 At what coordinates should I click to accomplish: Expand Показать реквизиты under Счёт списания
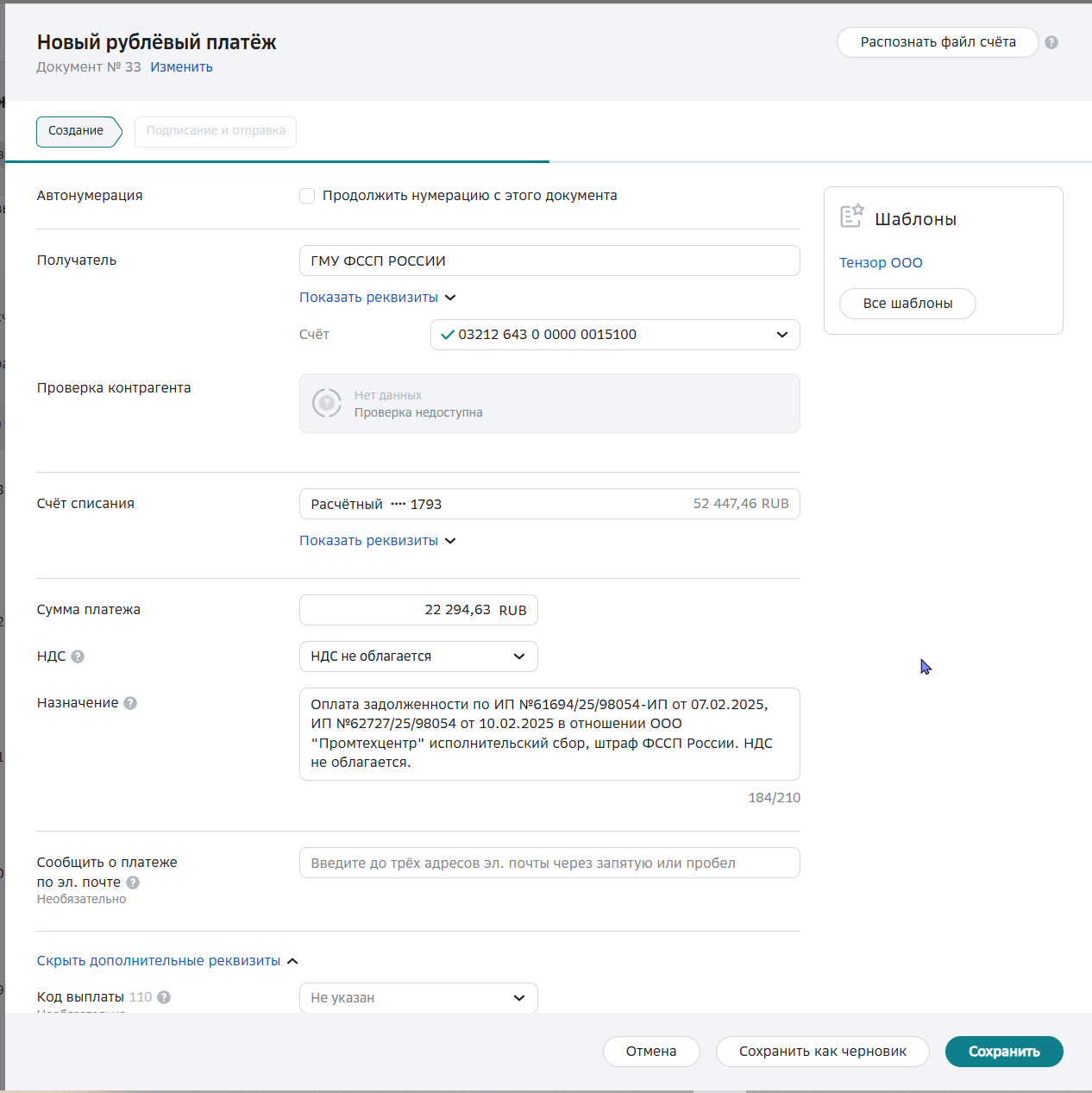377,541
